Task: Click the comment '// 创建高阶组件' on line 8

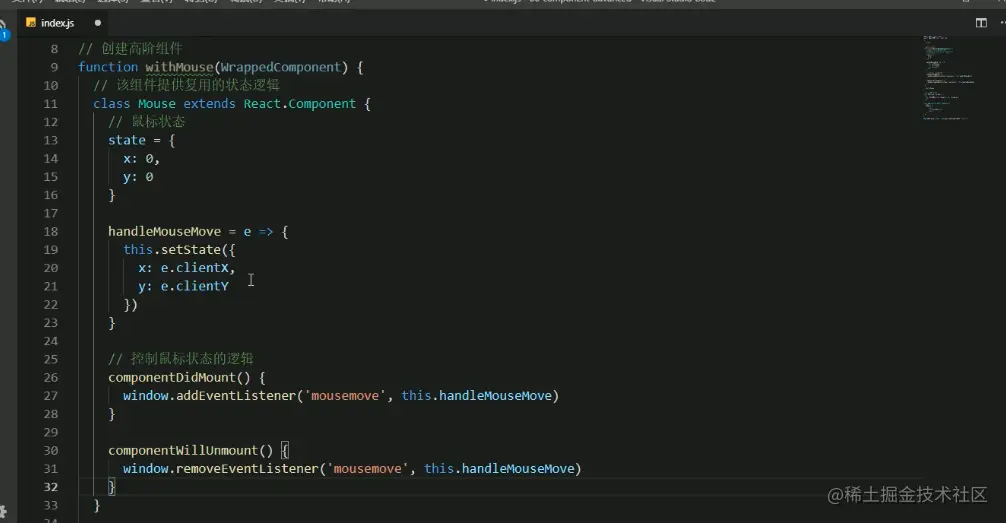Action: pos(130,49)
